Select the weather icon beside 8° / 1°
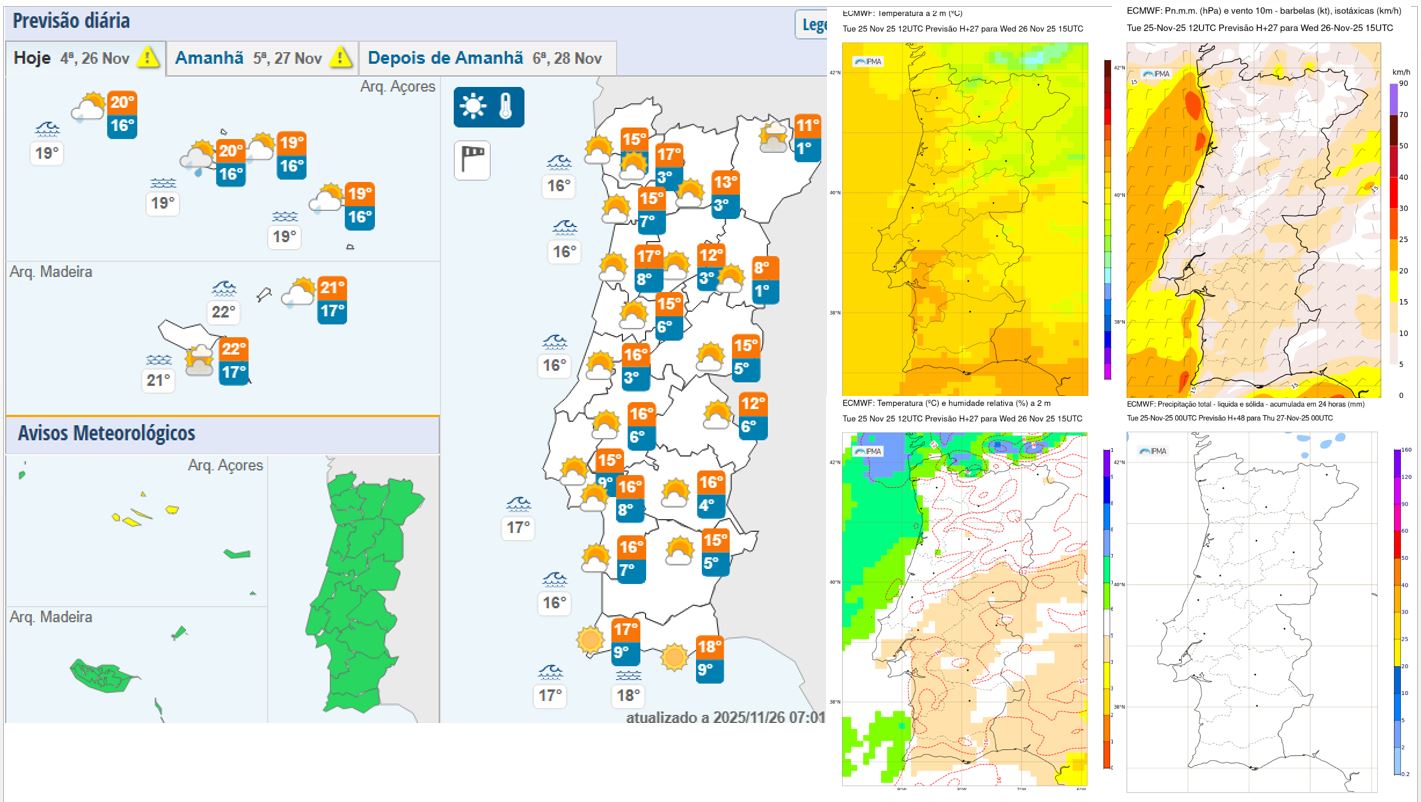The height and width of the screenshot is (802, 1421). (731, 279)
